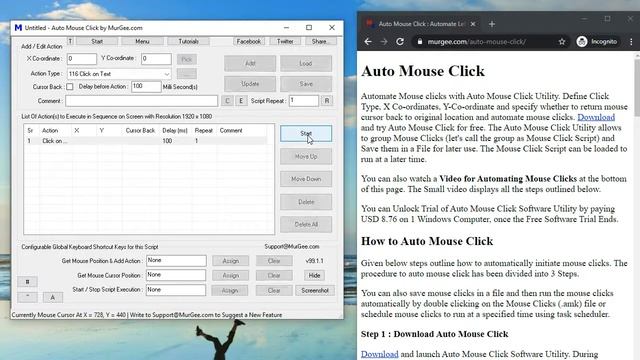Click the Download link in first paragraph
The height and width of the screenshot is (360, 640).
(x=596, y=117)
